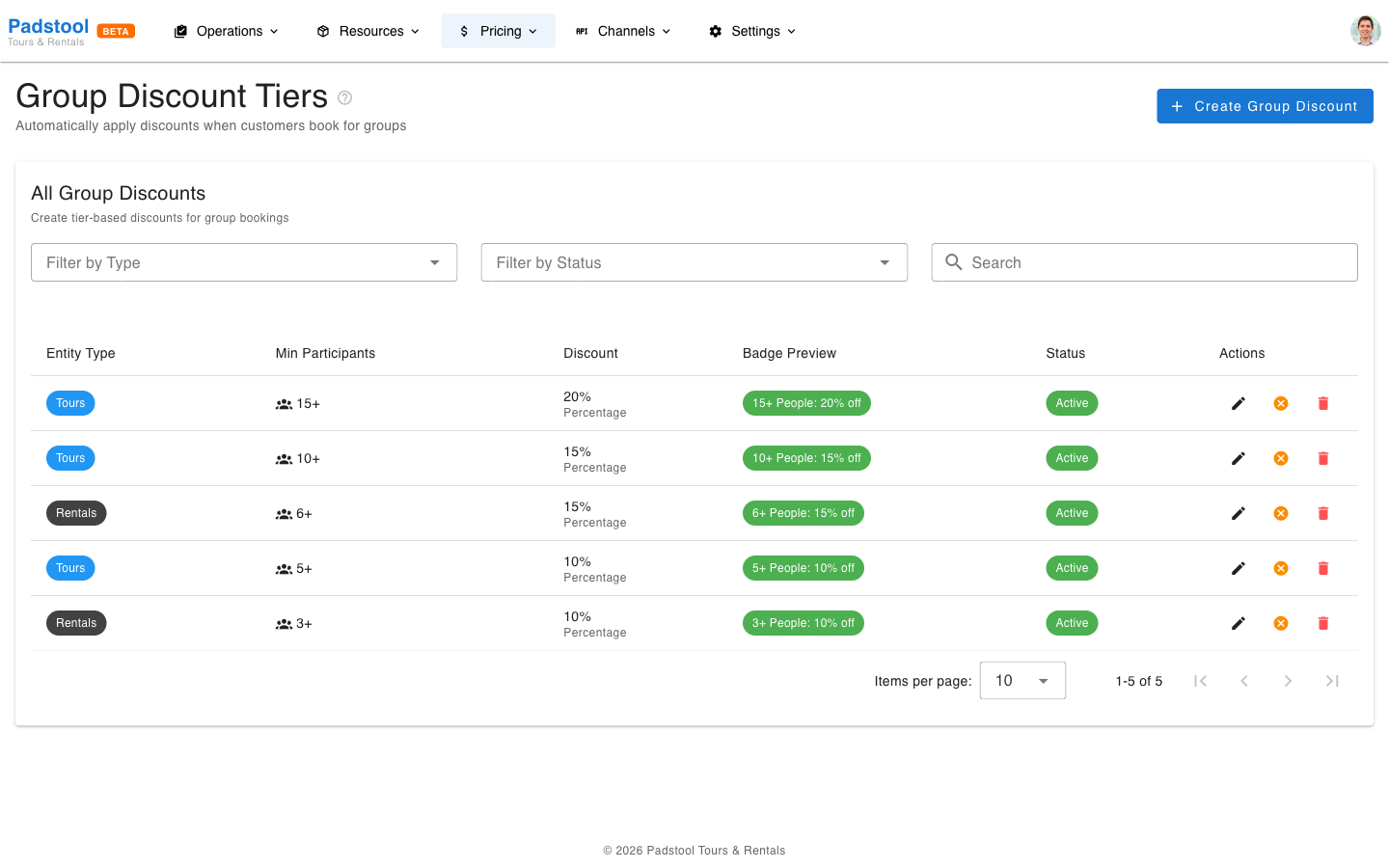Edit the Rentals 3+ discount tier
Screen dimensions: 1389x868
[x=1239, y=623]
